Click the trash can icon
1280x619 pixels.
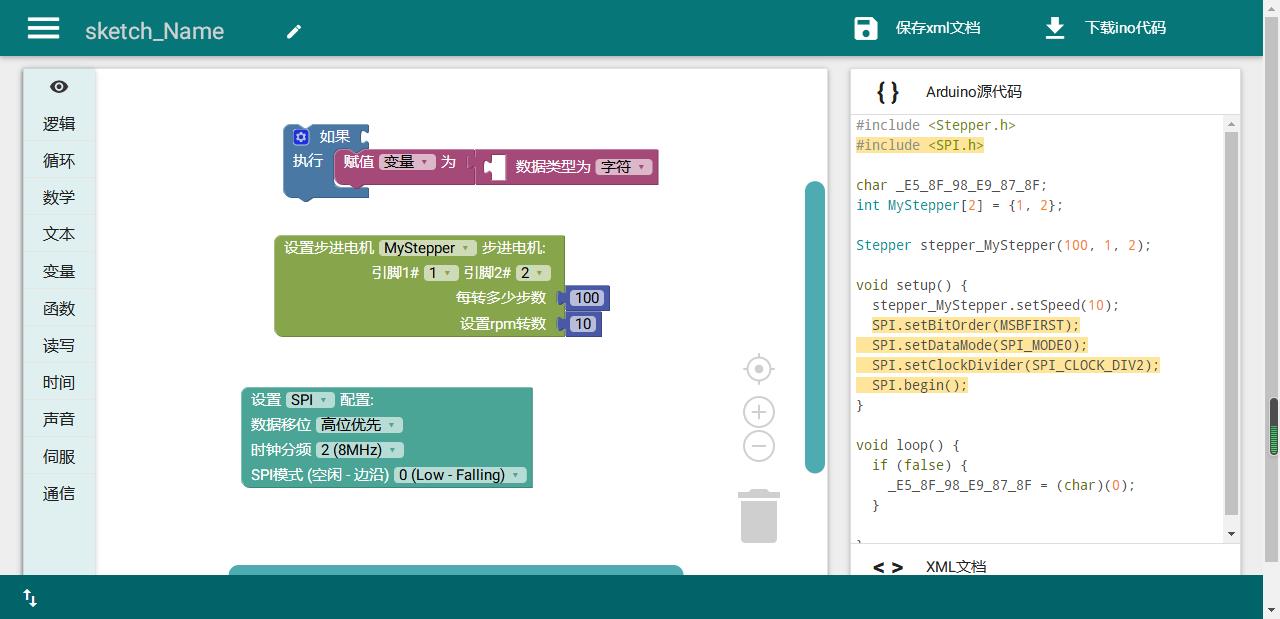tap(759, 516)
